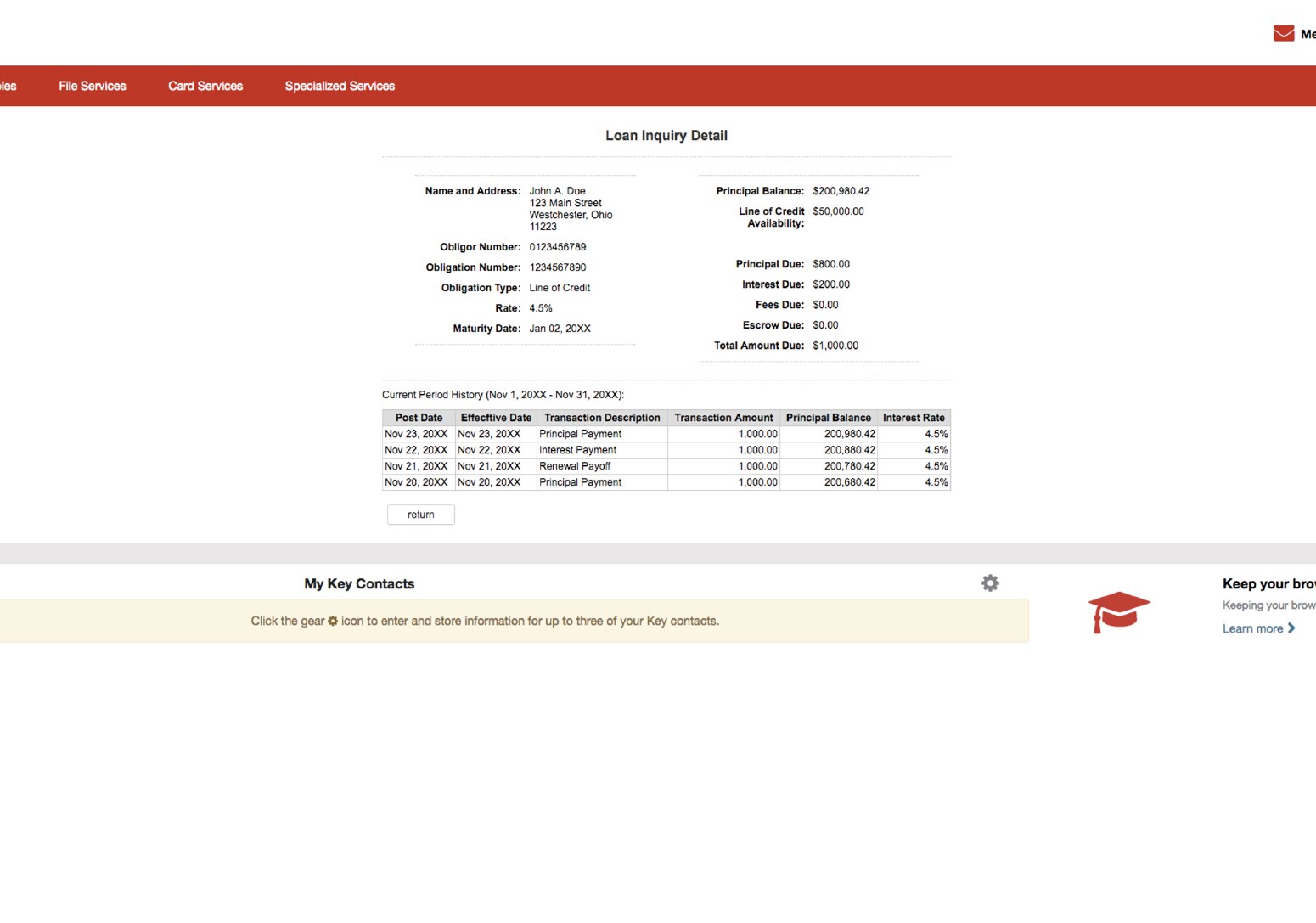Screen dimensions: 1316x923
Task: Select Specialized Services in the navigation bar
Action: coord(340,86)
